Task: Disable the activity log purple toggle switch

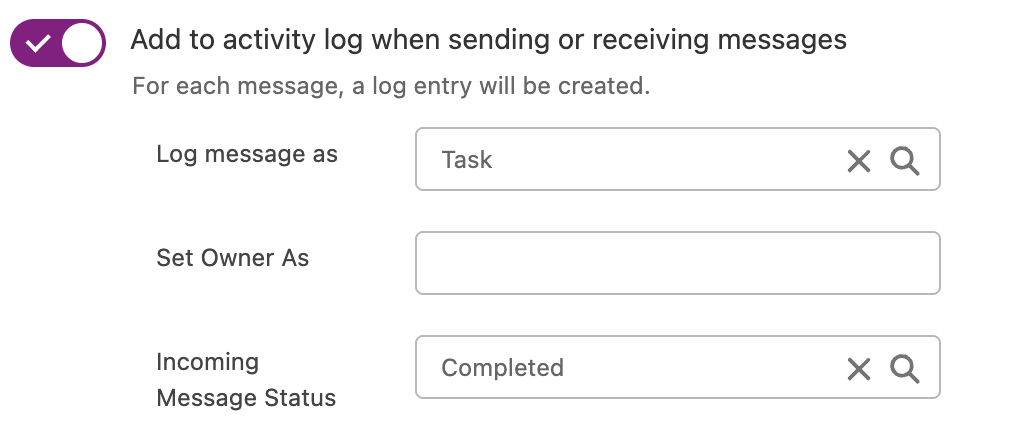Action: click(x=58, y=43)
